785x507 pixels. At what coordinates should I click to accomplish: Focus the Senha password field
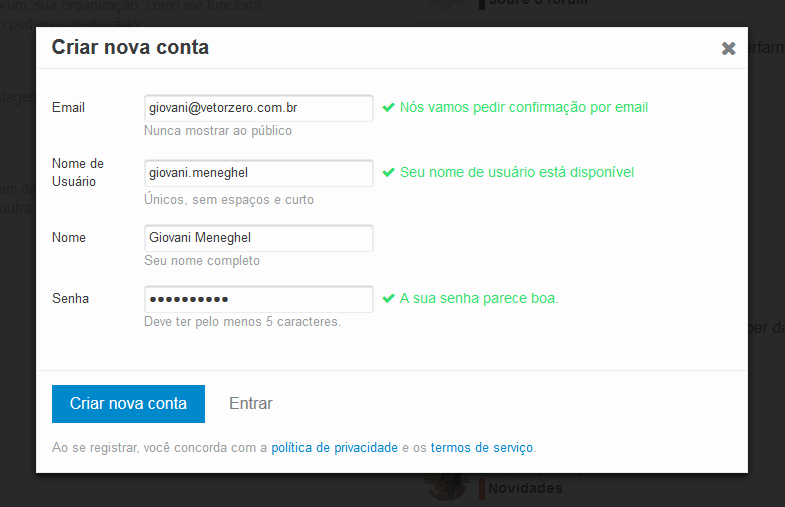258,299
